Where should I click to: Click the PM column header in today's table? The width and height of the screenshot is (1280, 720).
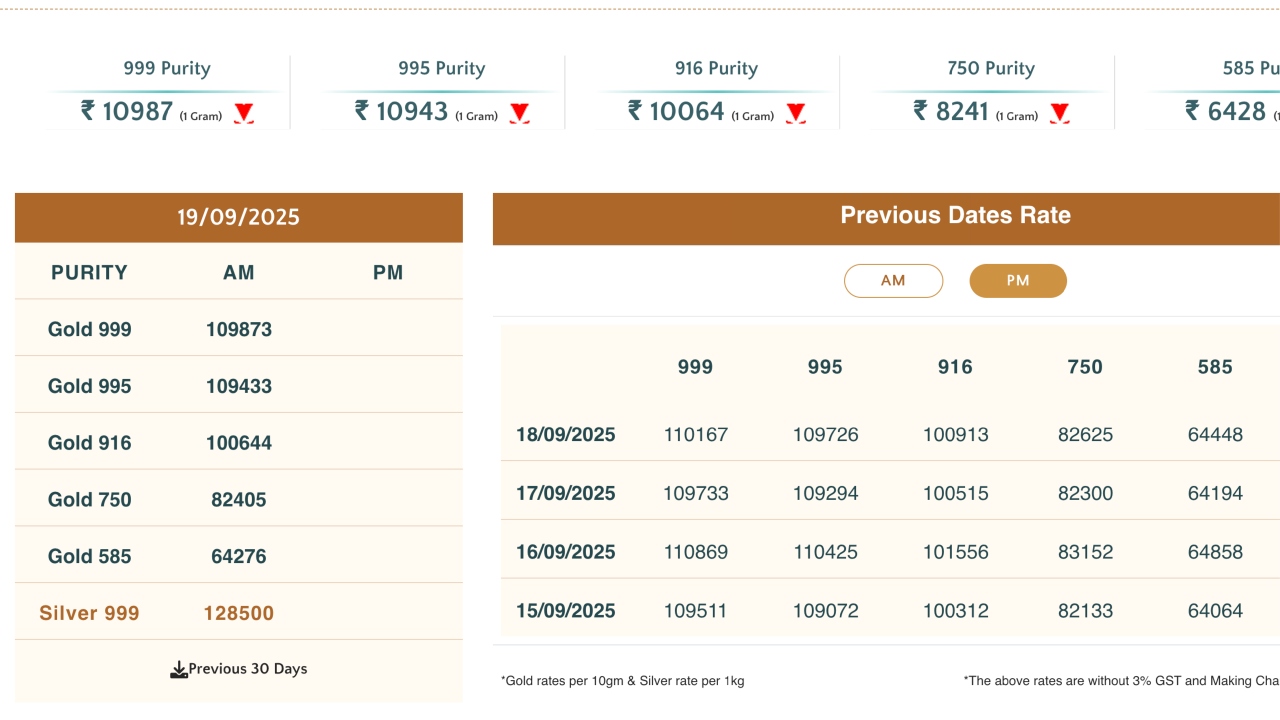coord(388,273)
